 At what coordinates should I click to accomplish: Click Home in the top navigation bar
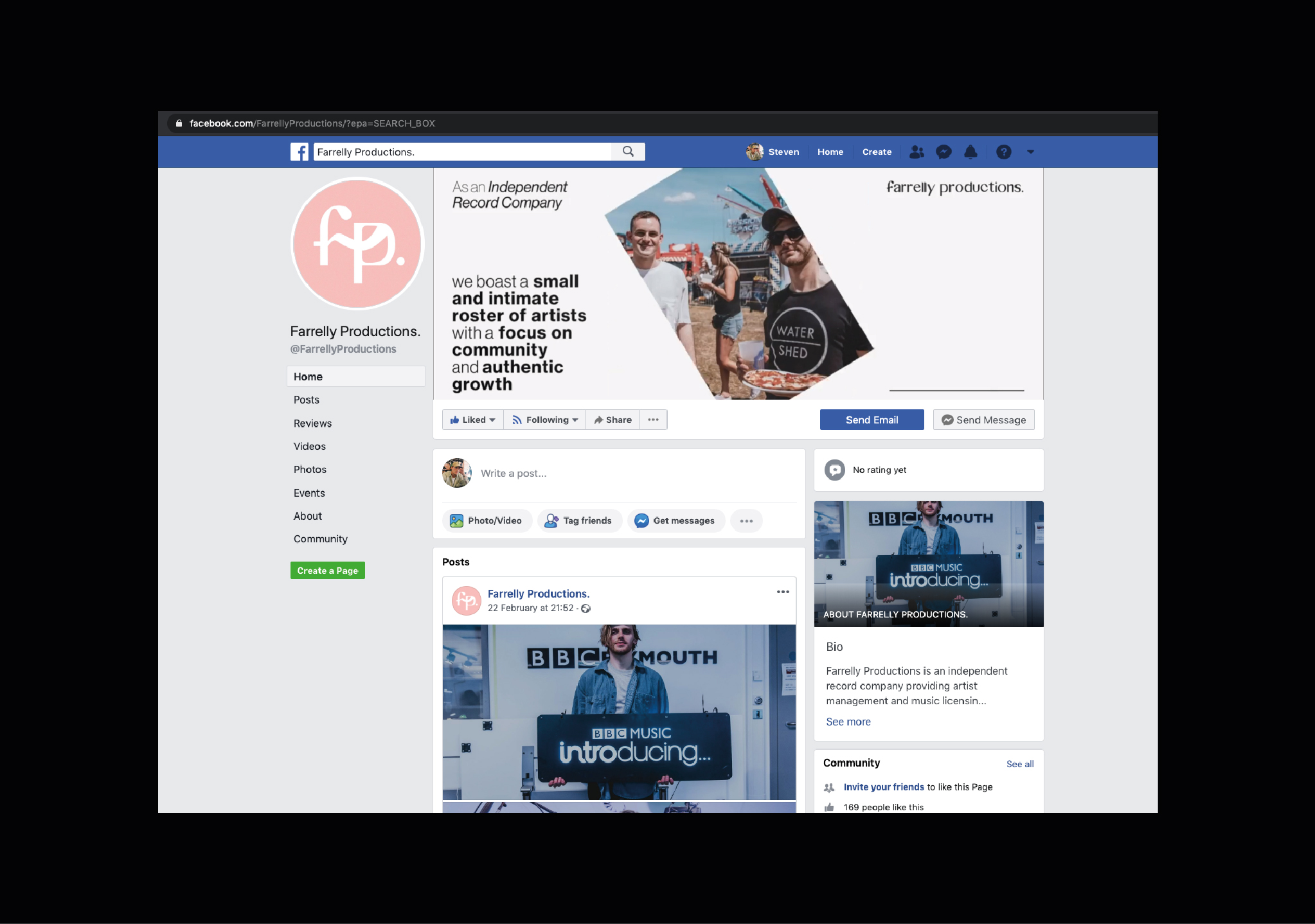tap(830, 152)
